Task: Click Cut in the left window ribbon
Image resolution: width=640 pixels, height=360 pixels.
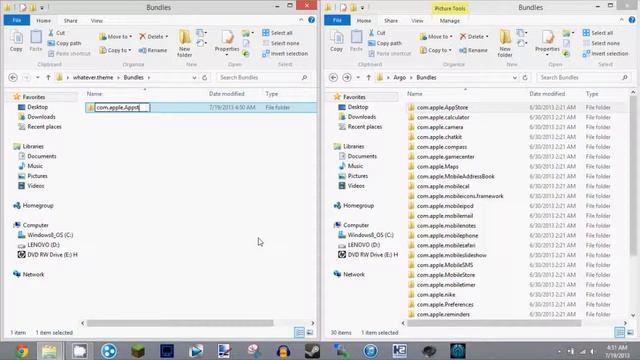Action: click(x=57, y=33)
